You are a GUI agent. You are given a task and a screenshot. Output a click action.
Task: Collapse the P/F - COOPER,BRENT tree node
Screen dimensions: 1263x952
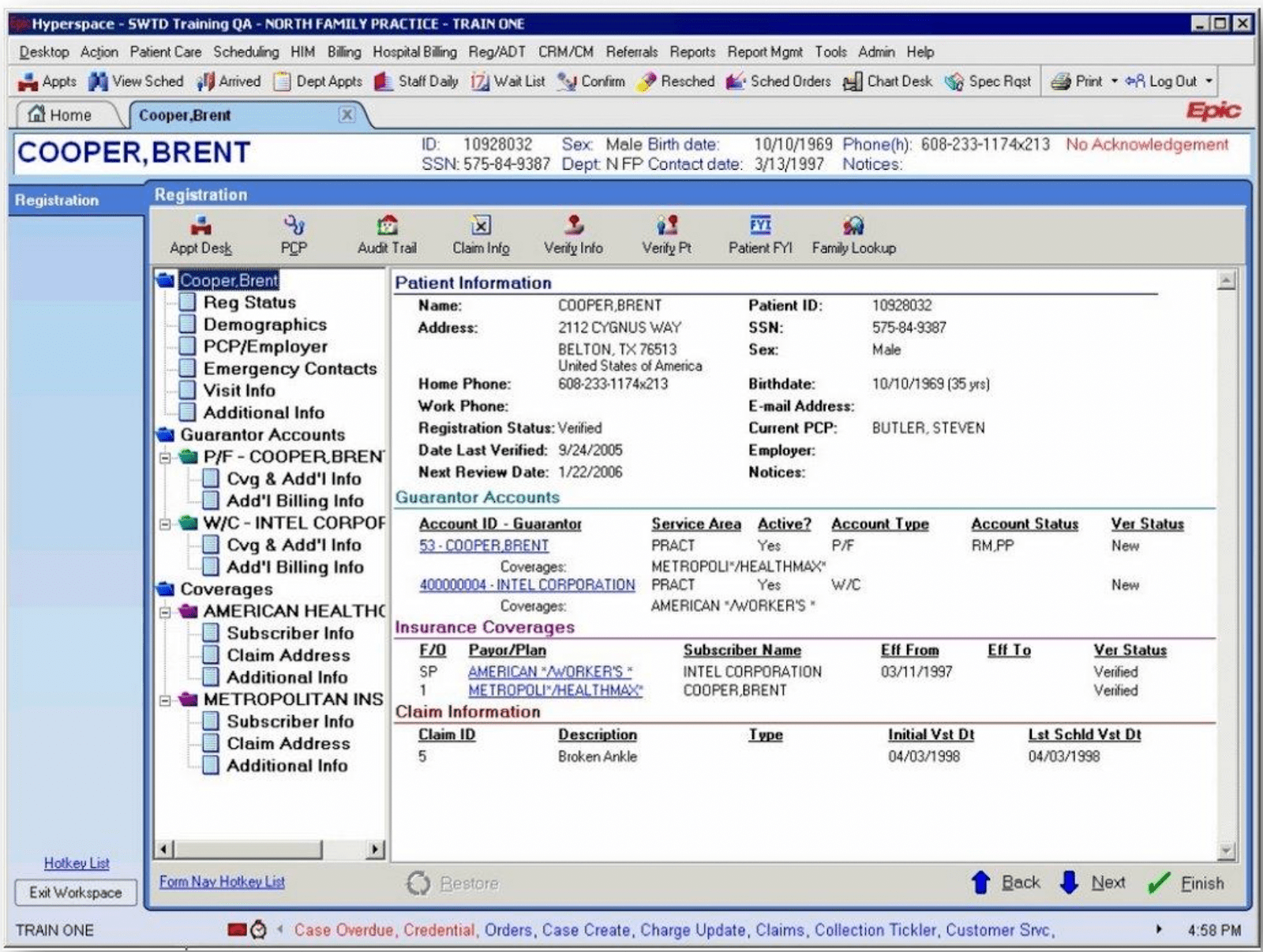[x=165, y=457]
